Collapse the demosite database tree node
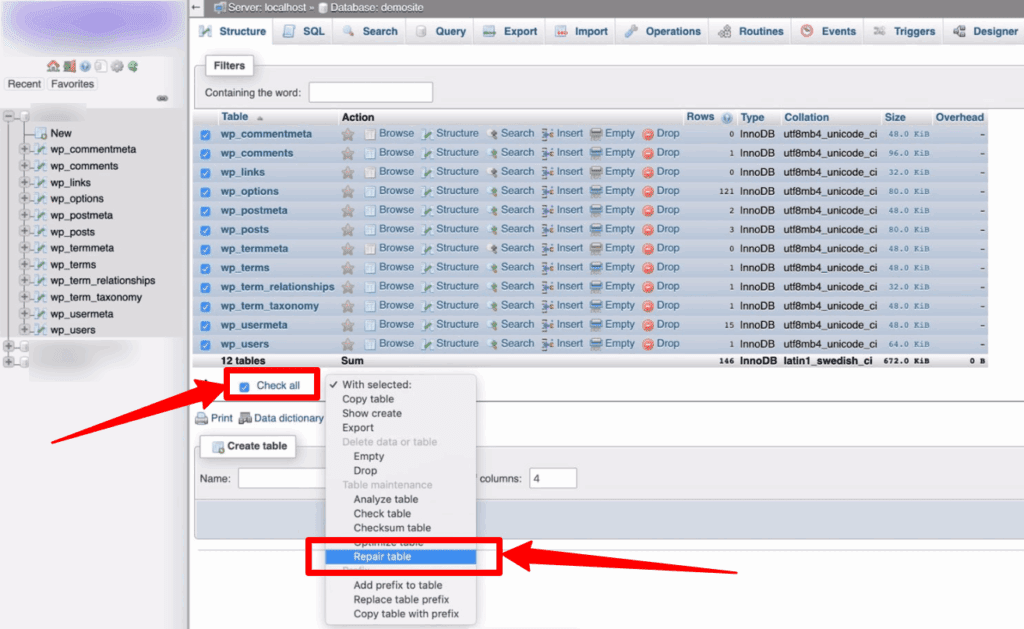1024x629 pixels. [8, 116]
